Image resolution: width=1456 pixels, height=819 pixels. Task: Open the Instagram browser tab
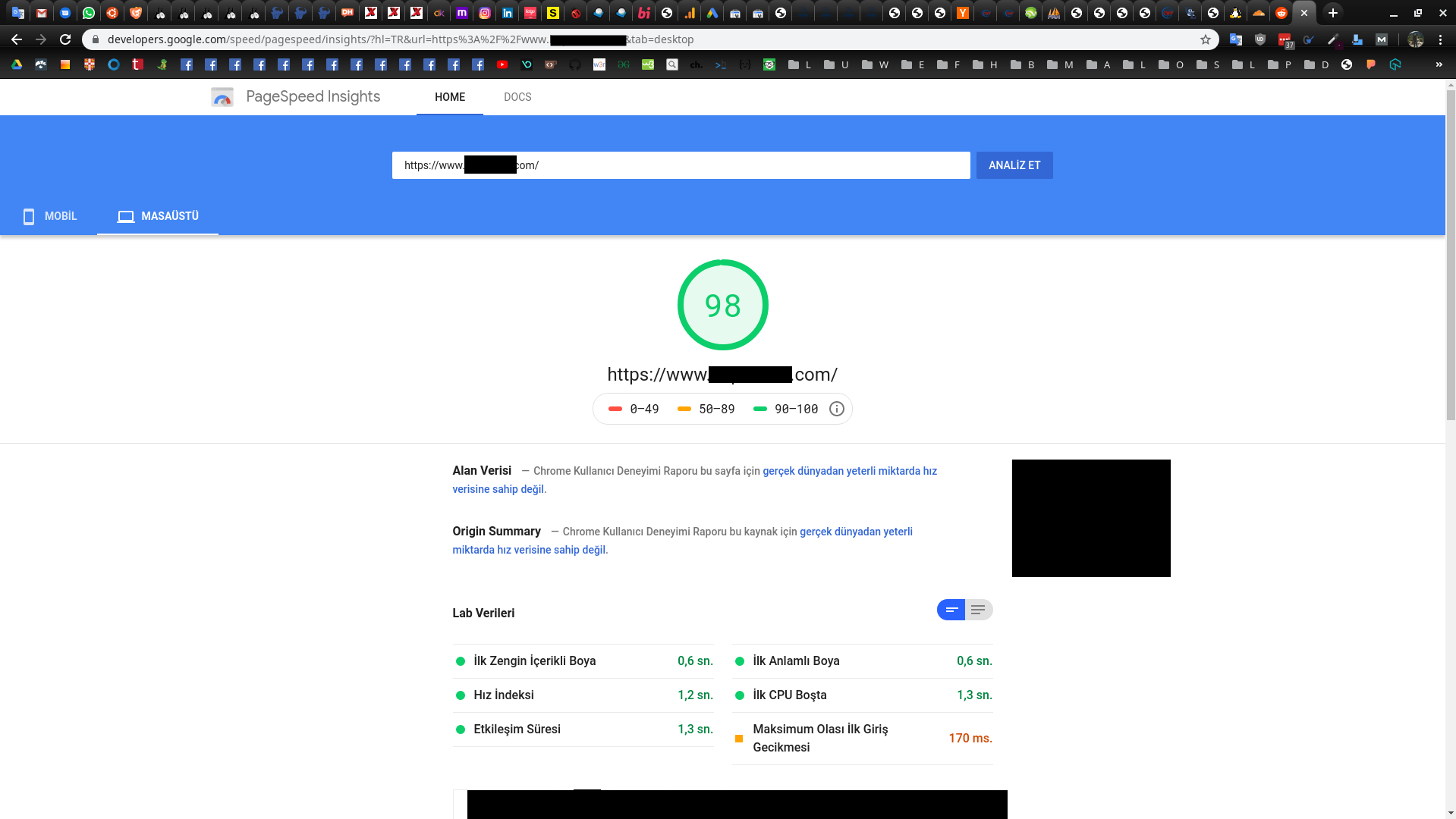click(485, 13)
